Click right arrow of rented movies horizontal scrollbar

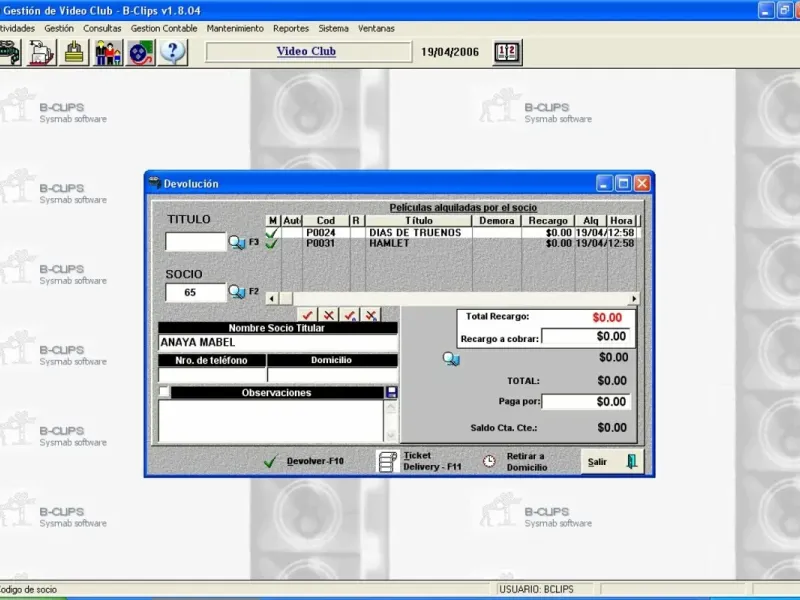633,298
